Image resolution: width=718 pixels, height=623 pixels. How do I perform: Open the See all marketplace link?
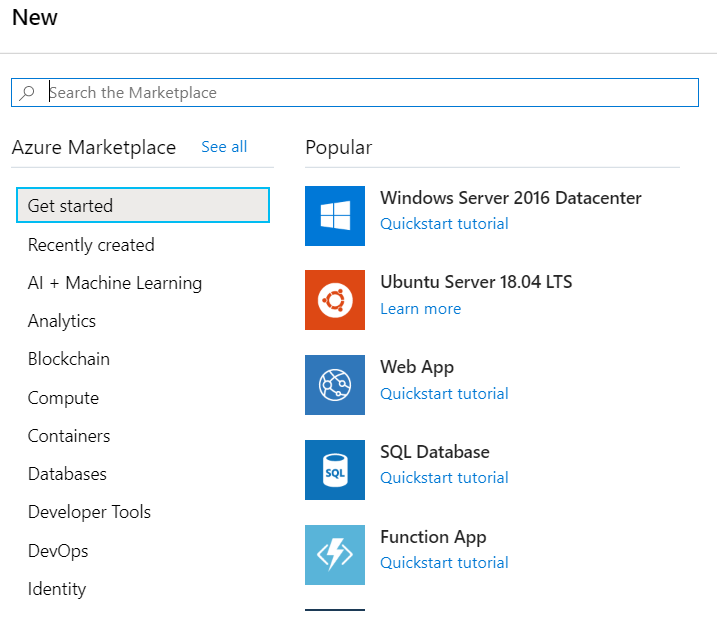click(x=224, y=147)
